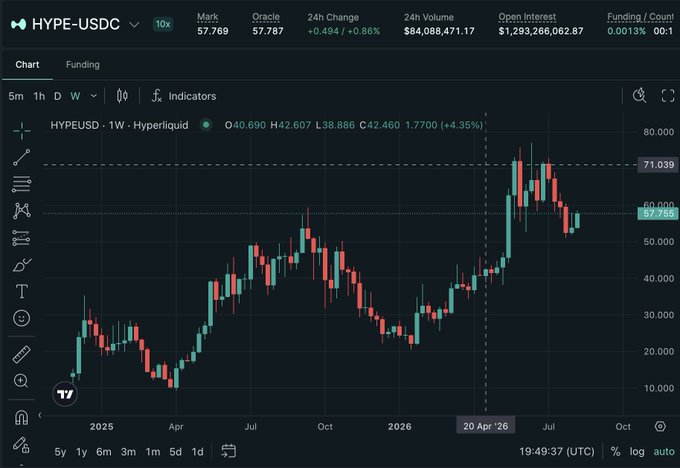Click the 80.000 price axis label
Image resolution: width=680 pixels, height=468 pixels.
click(658, 132)
